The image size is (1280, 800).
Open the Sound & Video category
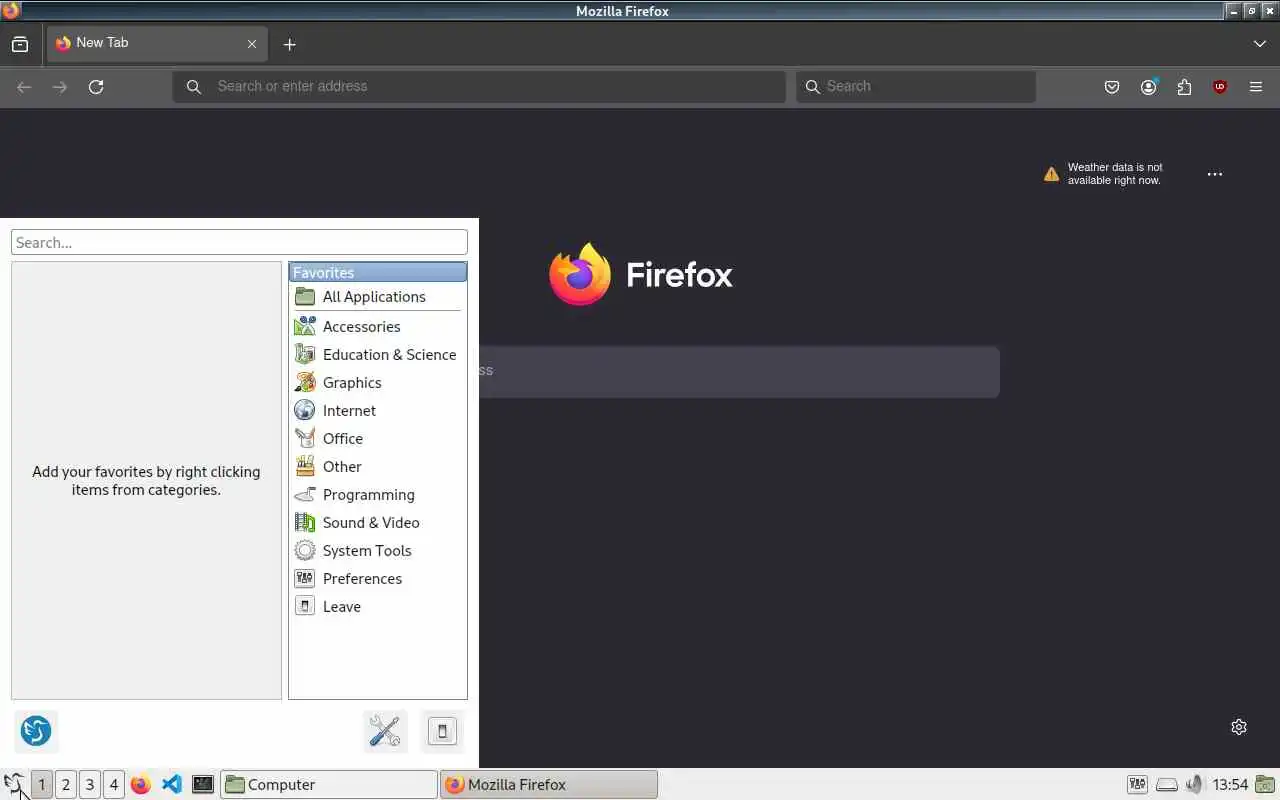coord(378,523)
